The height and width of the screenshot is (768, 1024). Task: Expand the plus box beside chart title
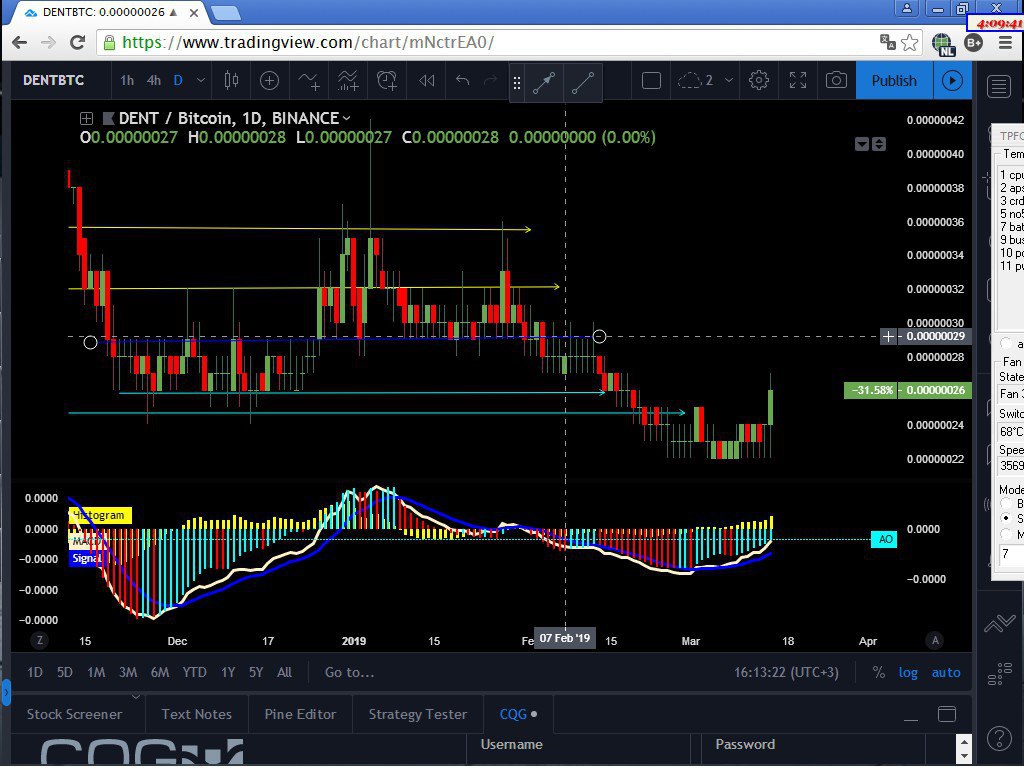(x=86, y=118)
